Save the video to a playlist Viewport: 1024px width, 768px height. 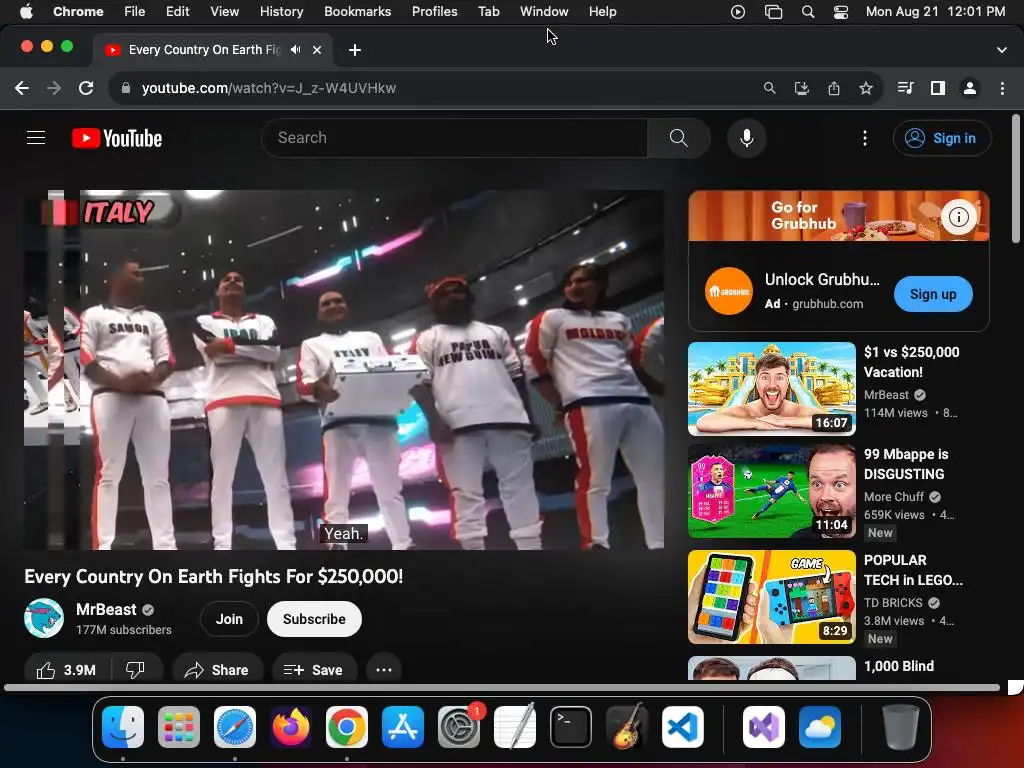click(314, 670)
